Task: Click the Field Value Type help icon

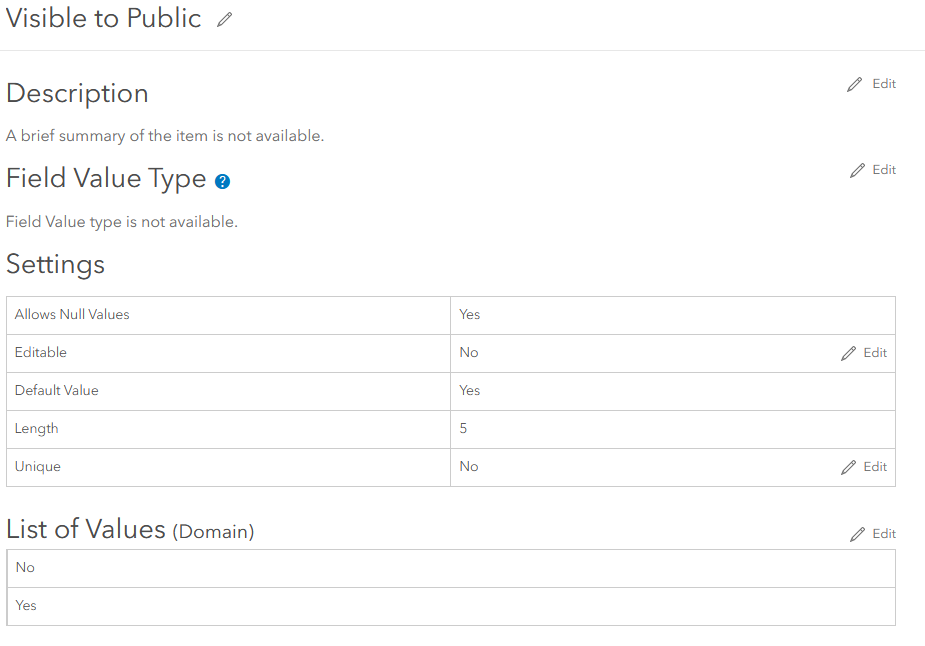Action: pyautogui.click(x=222, y=181)
